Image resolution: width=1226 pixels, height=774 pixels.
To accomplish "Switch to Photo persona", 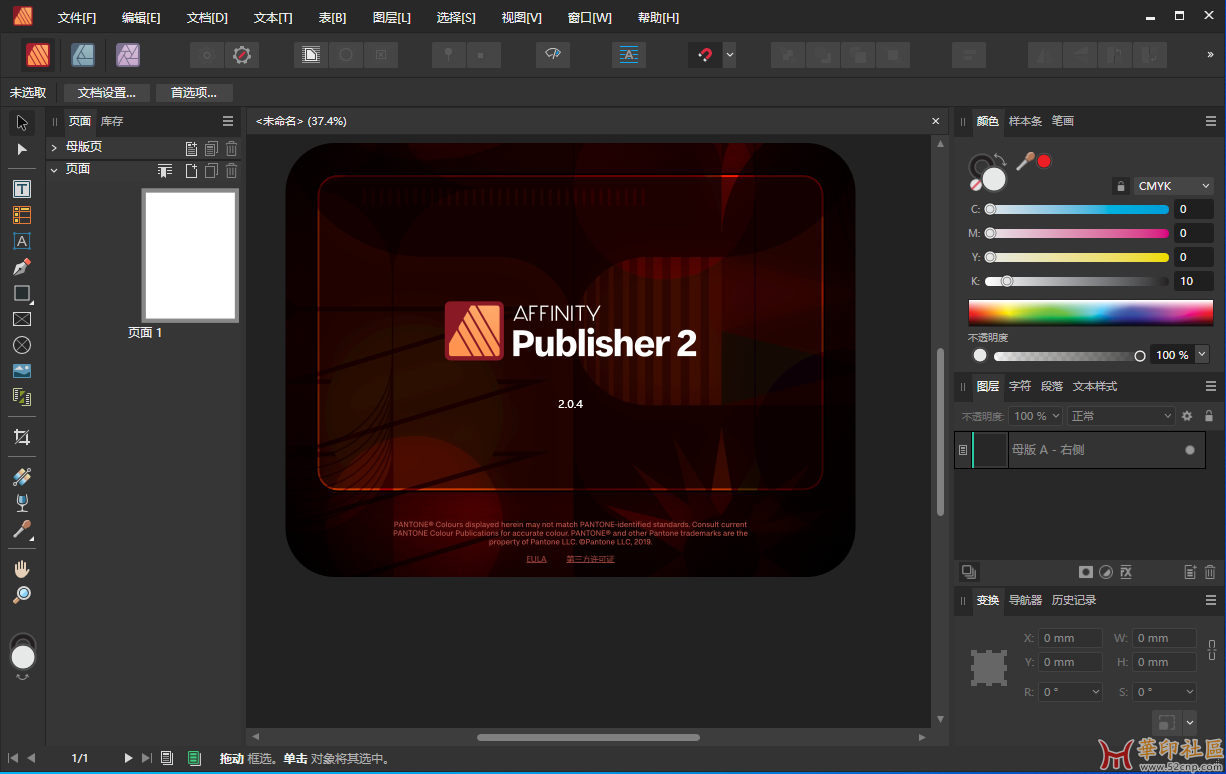I will coord(128,55).
